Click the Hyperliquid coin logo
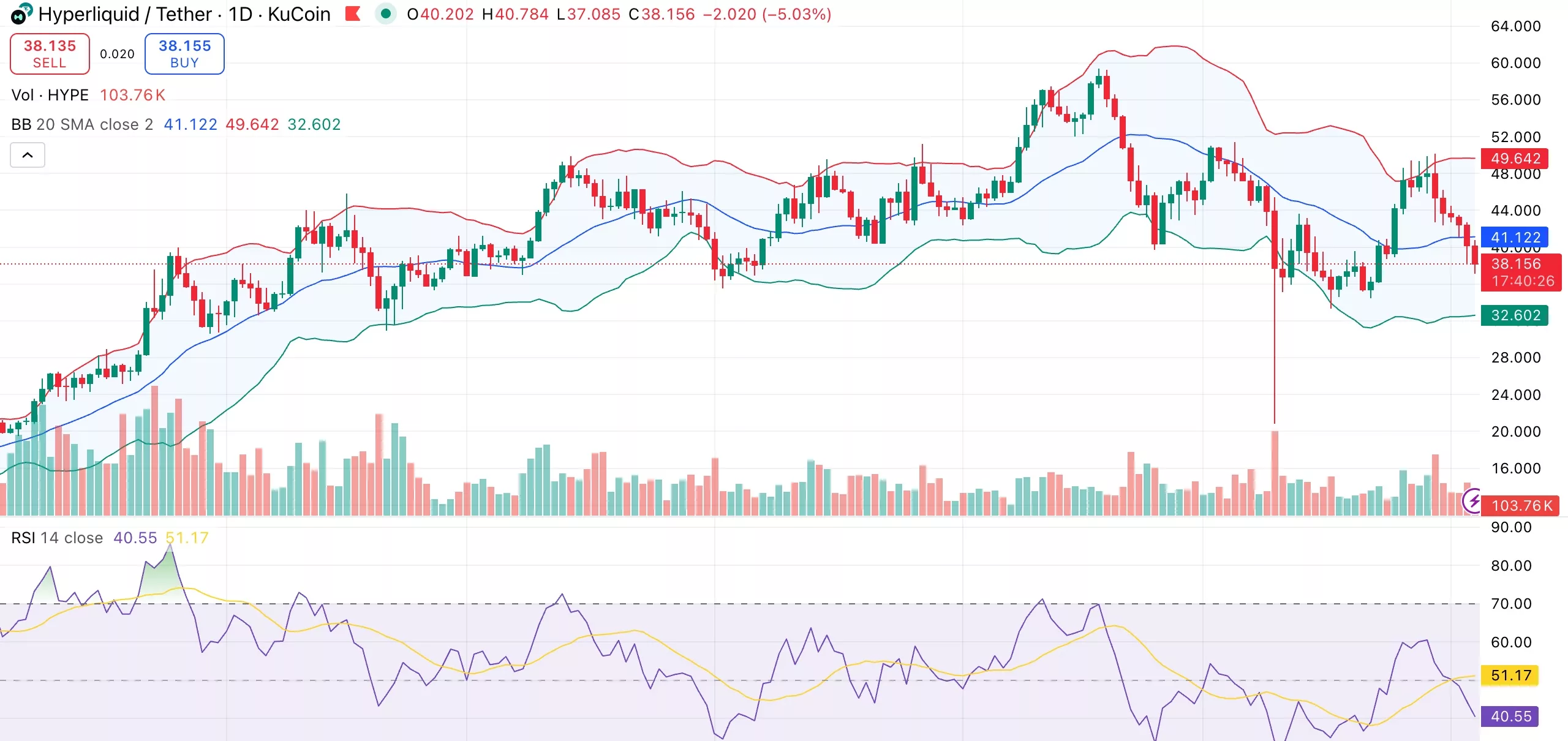The width and height of the screenshot is (1568, 741). [x=19, y=14]
